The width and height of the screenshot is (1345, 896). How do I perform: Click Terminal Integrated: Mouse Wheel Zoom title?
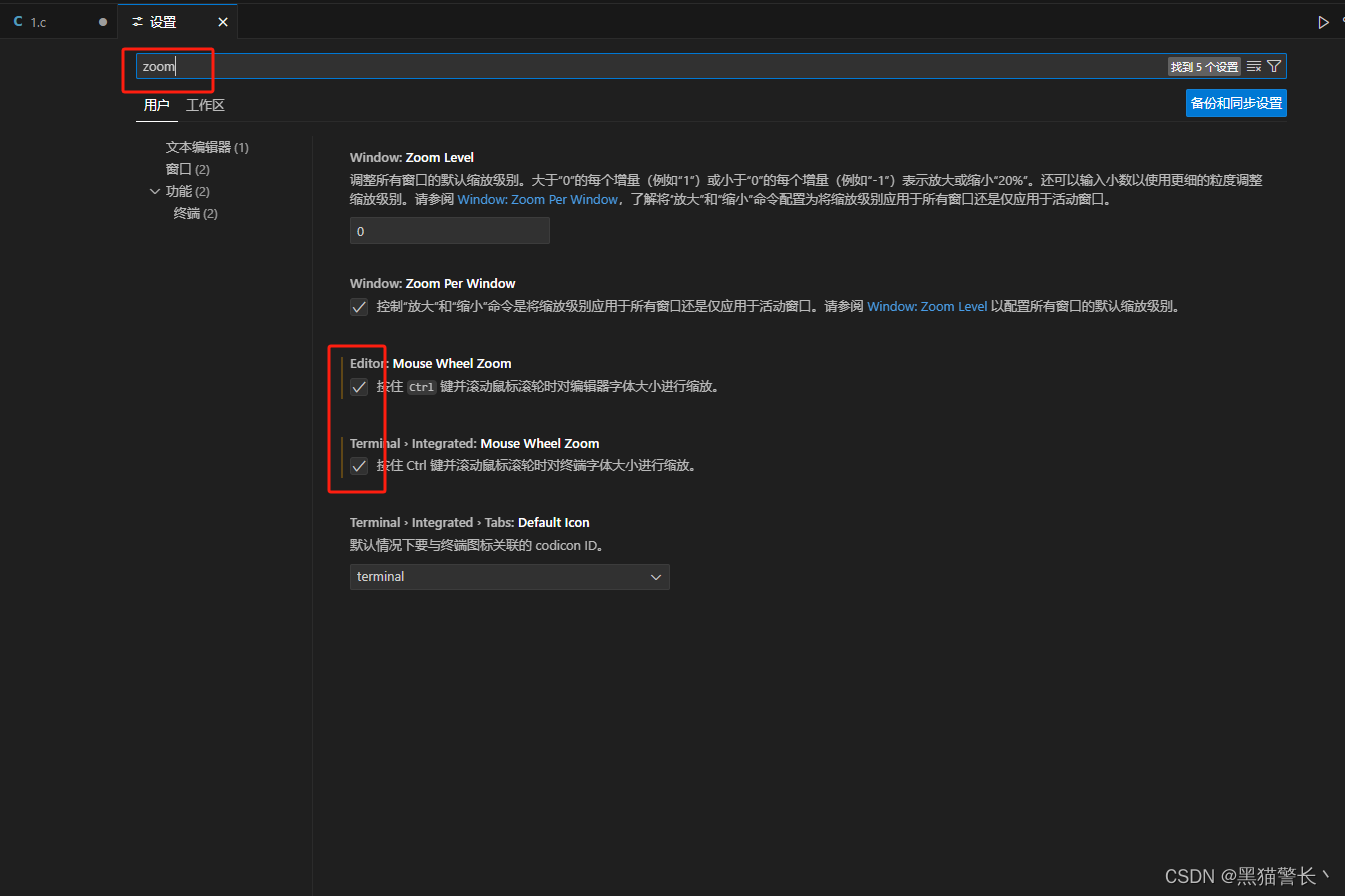475,444
